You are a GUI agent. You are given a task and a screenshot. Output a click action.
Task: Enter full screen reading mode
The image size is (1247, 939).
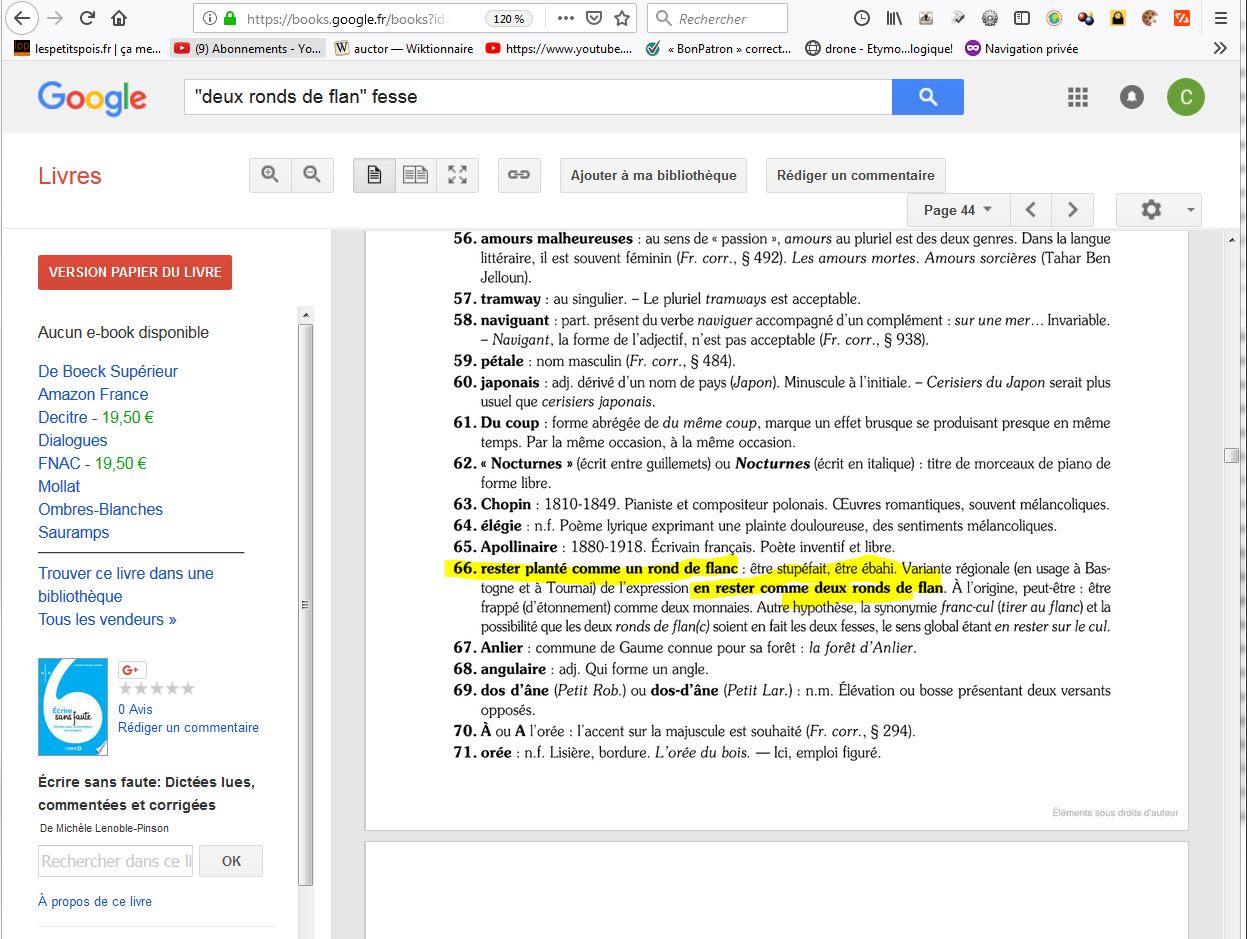[457, 175]
